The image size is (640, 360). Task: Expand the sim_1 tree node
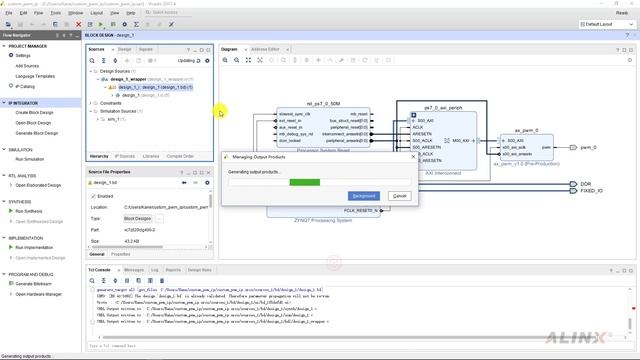(x=98, y=119)
